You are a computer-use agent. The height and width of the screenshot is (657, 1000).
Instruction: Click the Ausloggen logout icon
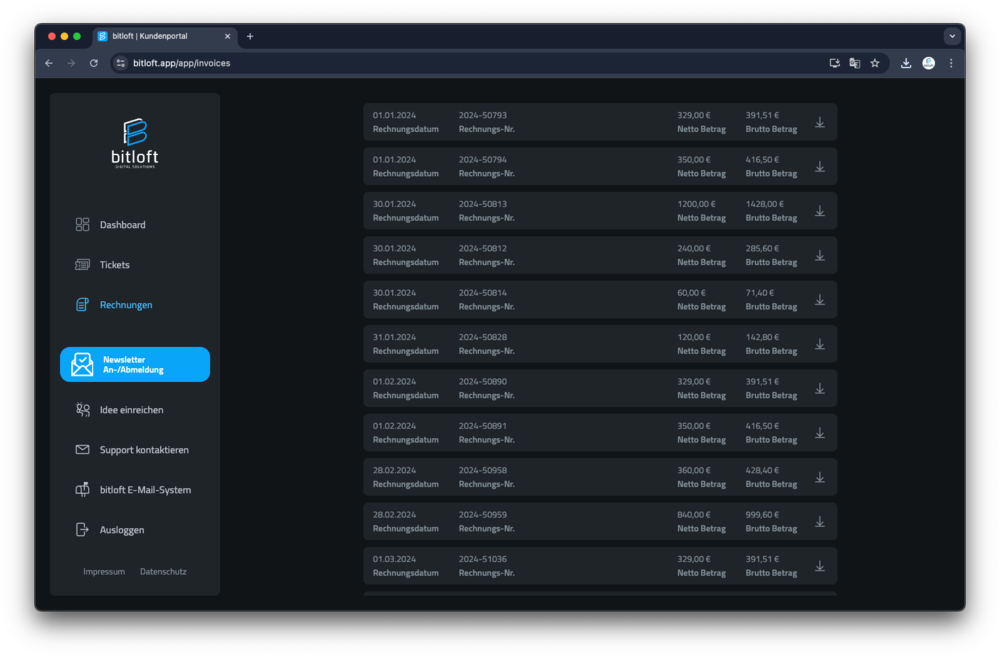(82, 529)
